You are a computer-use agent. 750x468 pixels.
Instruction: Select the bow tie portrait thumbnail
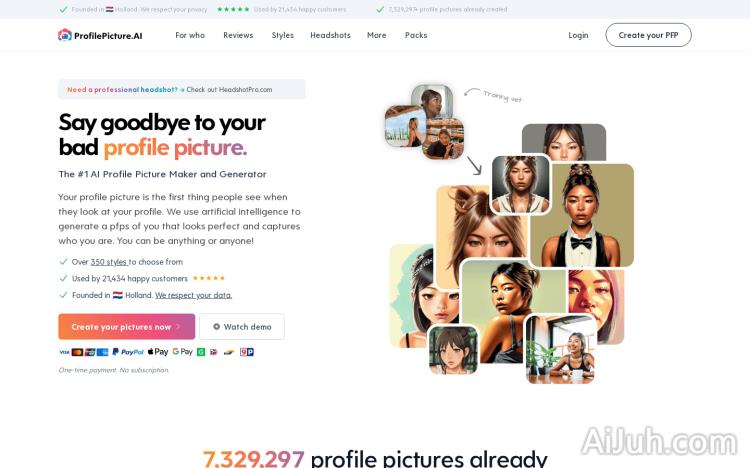pos(583,215)
